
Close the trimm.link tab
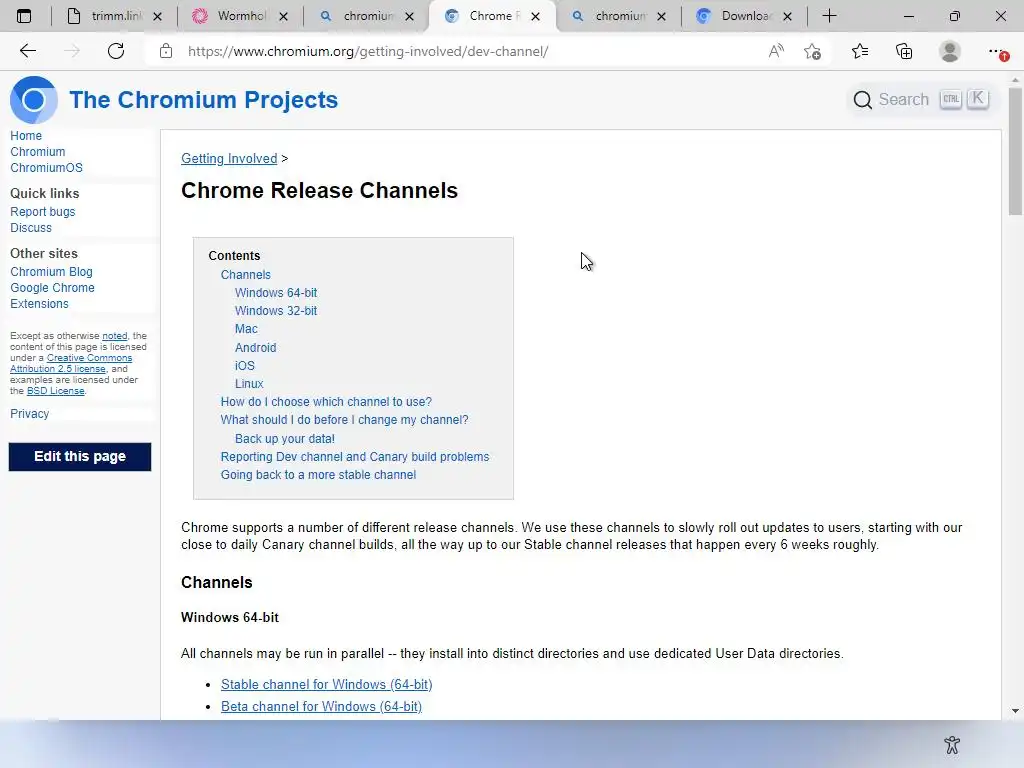[157, 16]
